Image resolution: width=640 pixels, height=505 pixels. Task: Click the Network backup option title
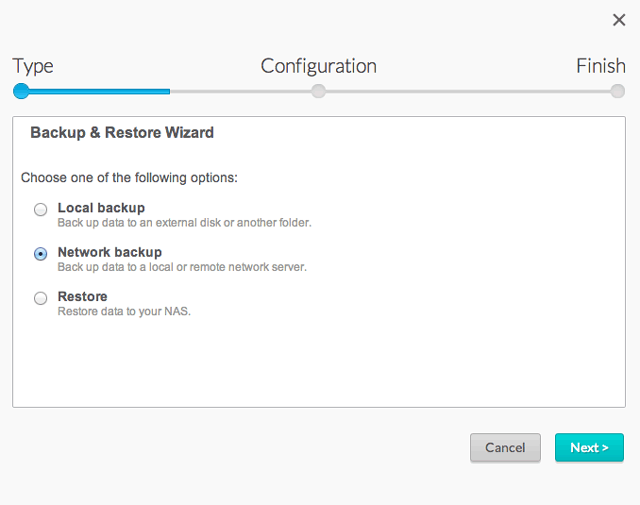(x=110, y=252)
